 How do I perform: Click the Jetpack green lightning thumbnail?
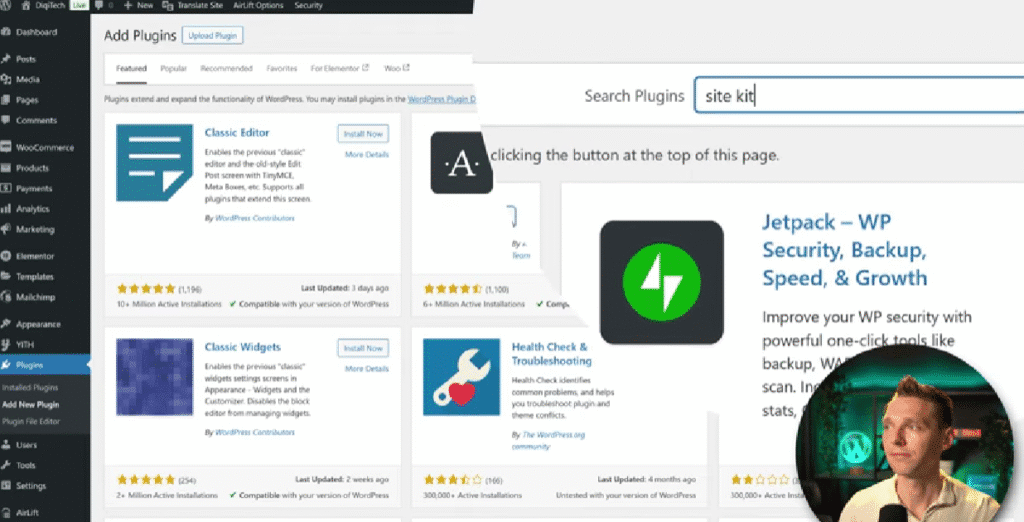coord(662,282)
